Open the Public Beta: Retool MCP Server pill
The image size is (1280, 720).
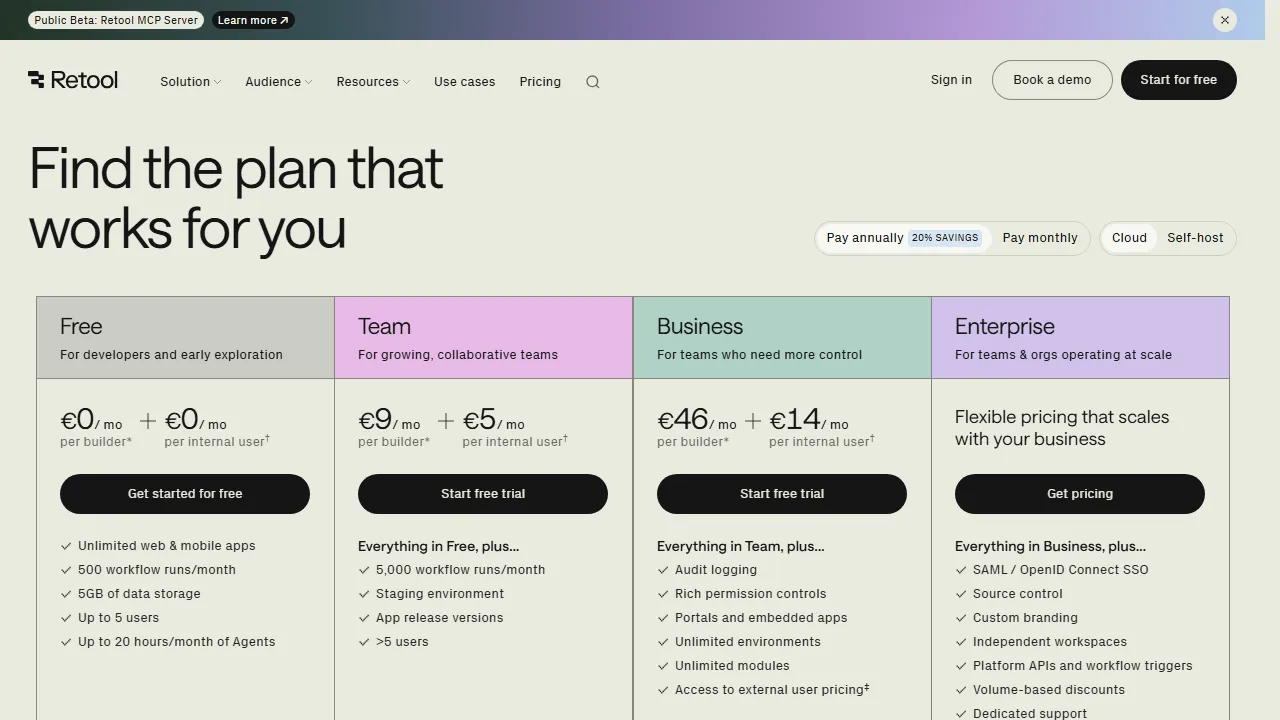(116, 20)
